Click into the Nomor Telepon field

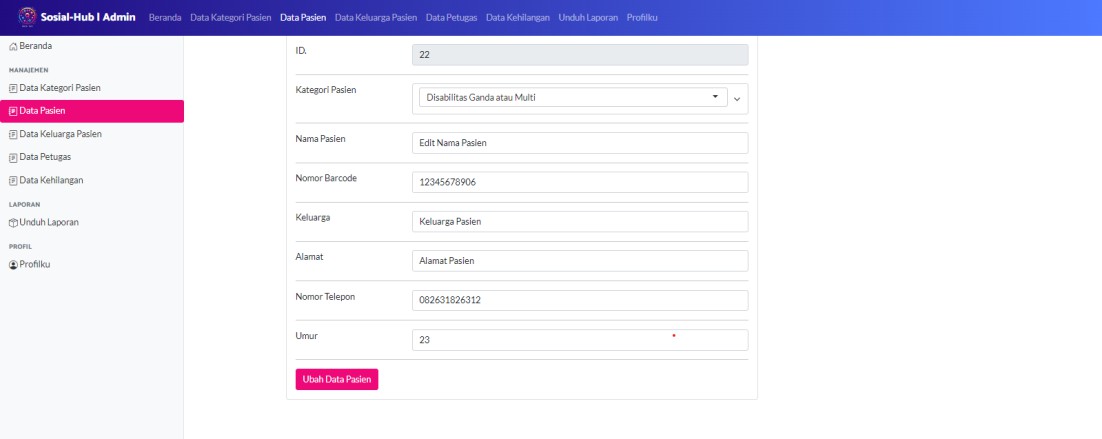pos(580,300)
